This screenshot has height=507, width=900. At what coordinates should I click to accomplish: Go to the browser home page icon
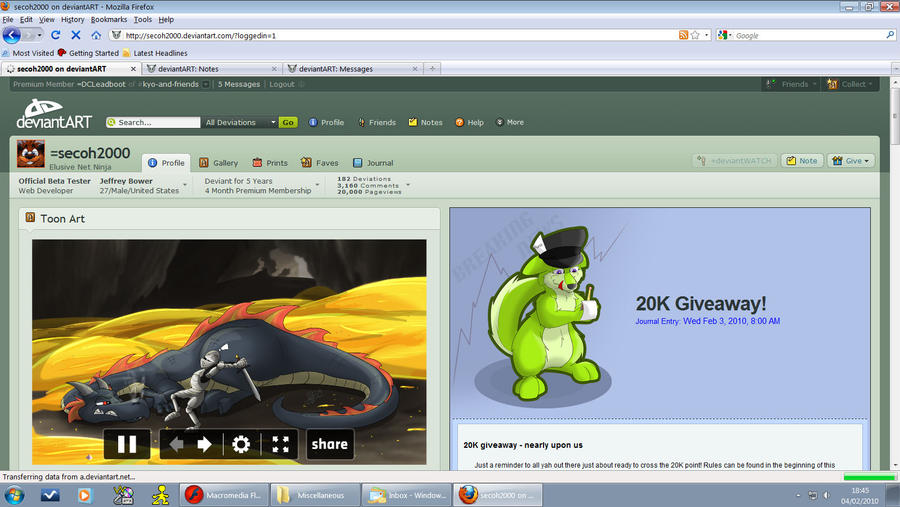[96, 35]
